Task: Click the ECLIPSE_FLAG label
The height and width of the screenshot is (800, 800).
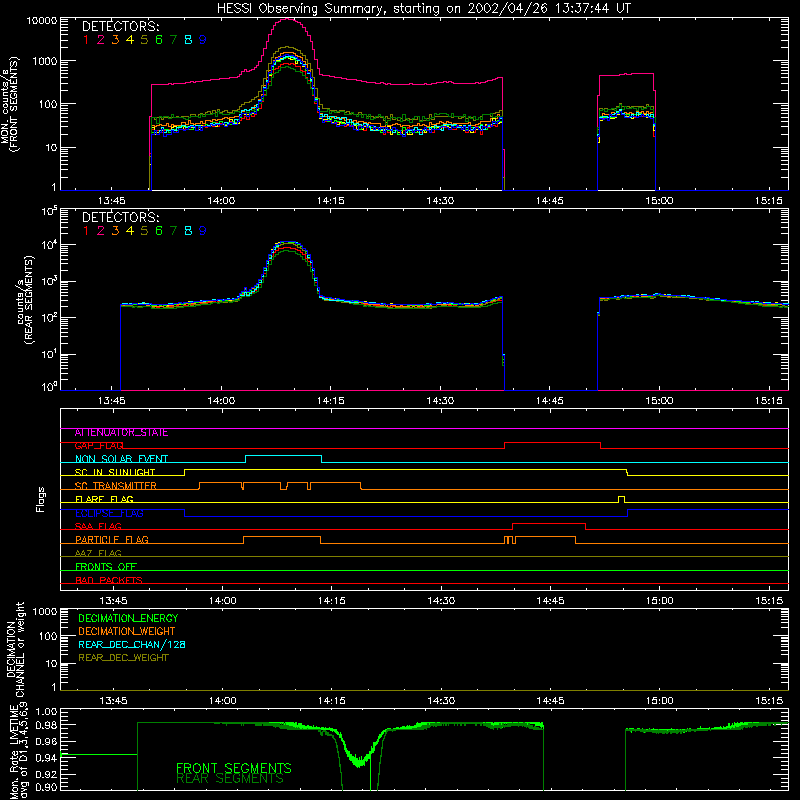Action: [x=109, y=513]
